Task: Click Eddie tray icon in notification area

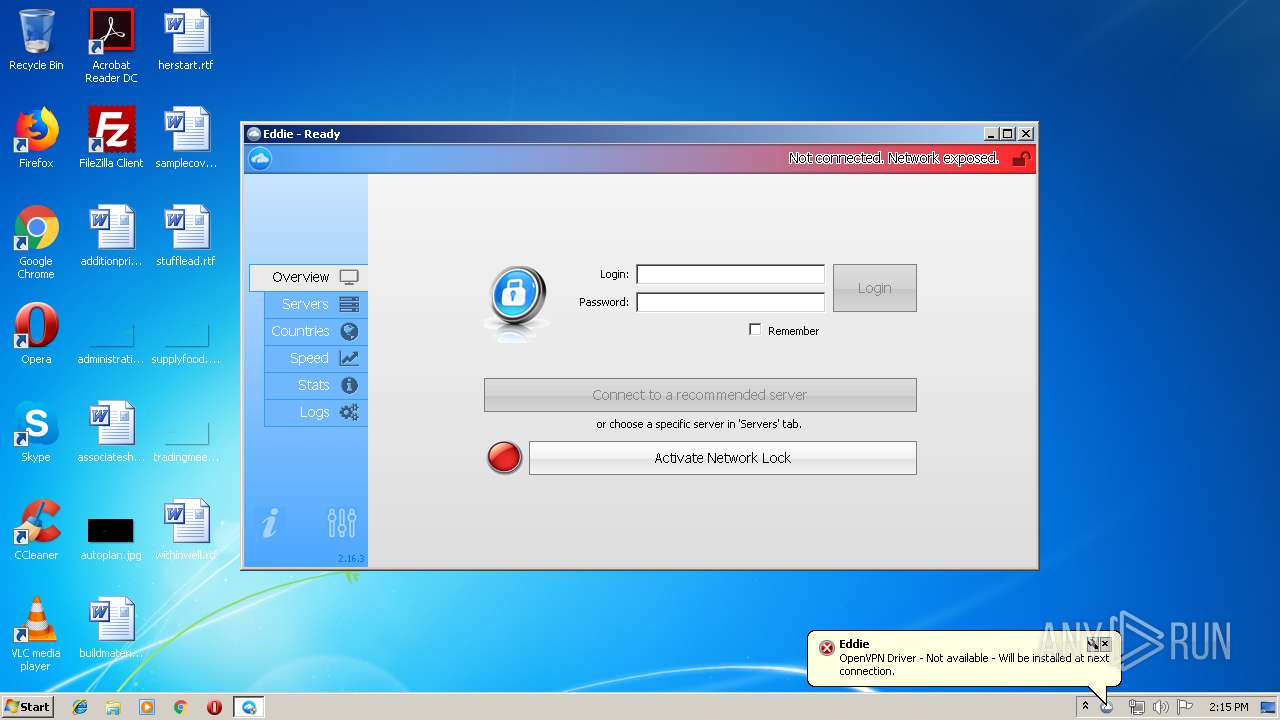Action: pos(1107,707)
